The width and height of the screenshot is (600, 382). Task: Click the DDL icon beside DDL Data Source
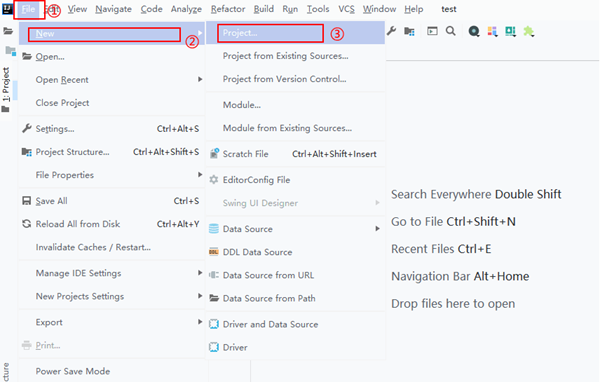214,252
